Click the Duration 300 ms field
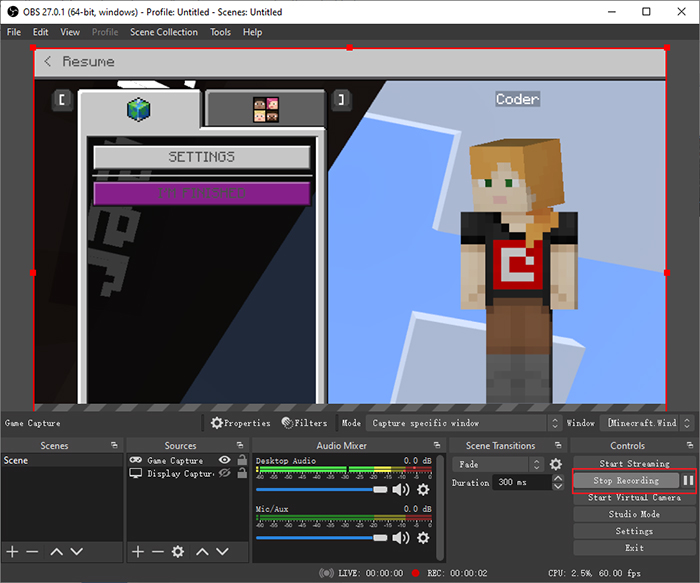 tap(521, 482)
